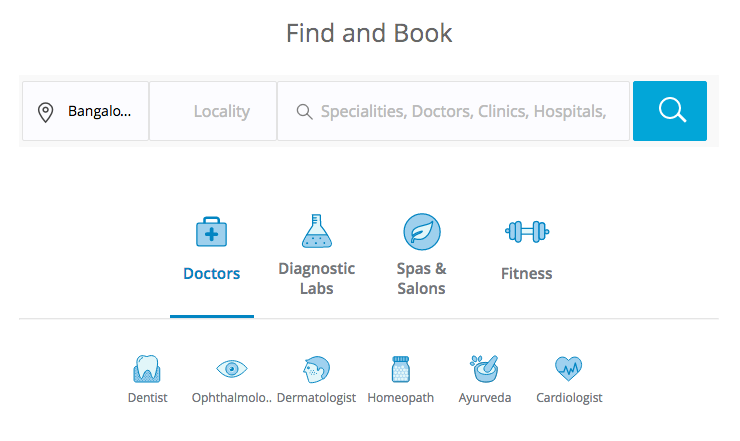This screenshot has height=441, width=740.
Task: Click the Locality field
Action: [x=213, y=111]
